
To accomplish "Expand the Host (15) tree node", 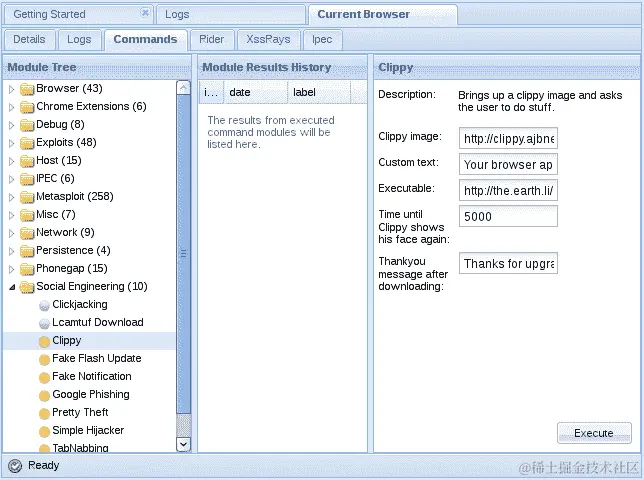I will pyautogui.click(x=12, y=161).
